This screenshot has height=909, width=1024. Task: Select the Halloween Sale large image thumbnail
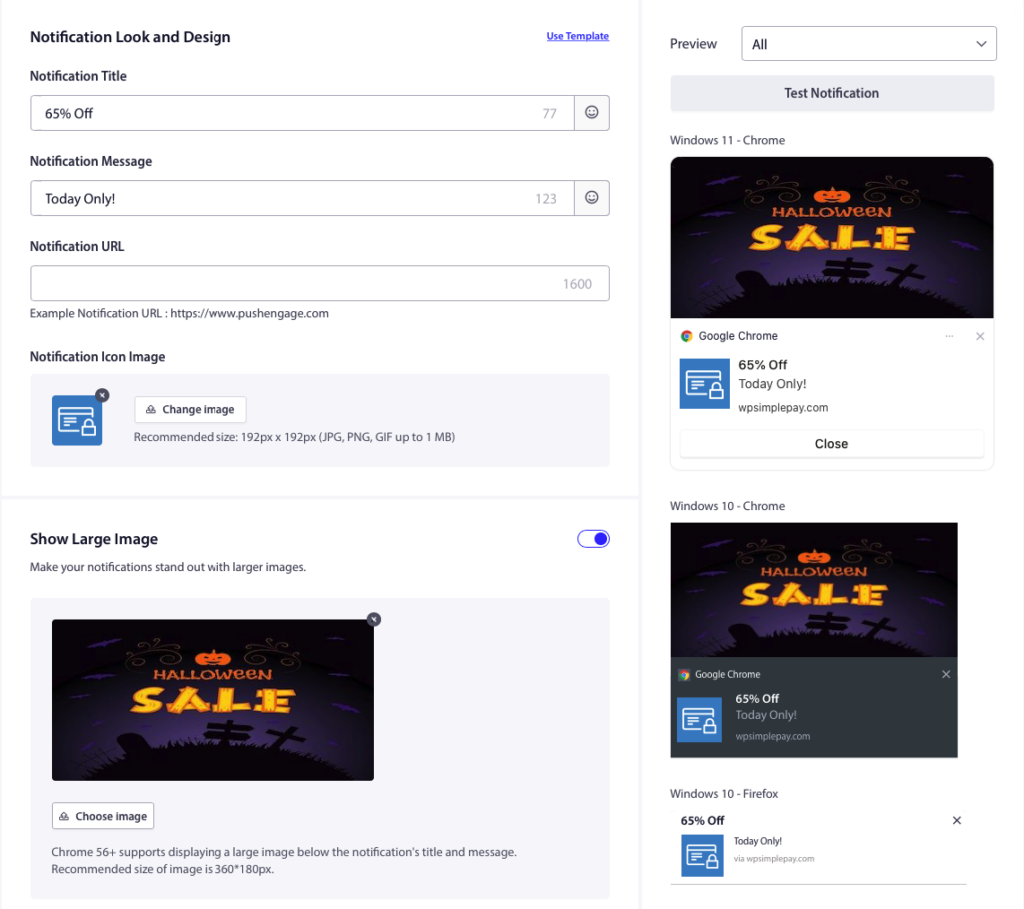click(x=212, y=700)
